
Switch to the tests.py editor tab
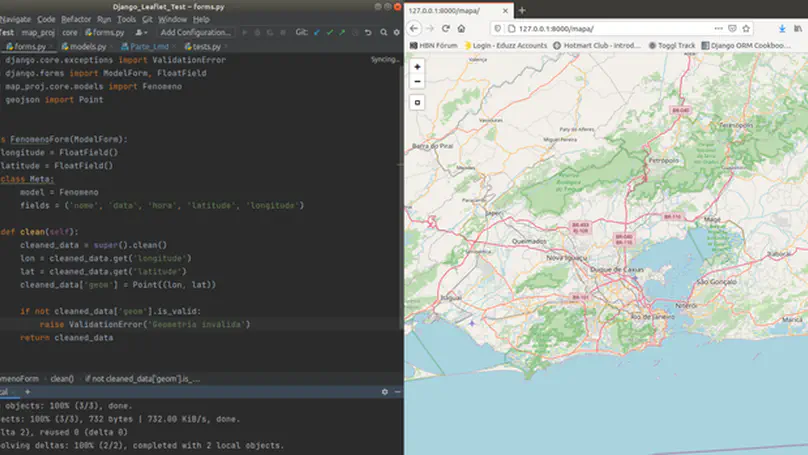(x=206, y=46)
